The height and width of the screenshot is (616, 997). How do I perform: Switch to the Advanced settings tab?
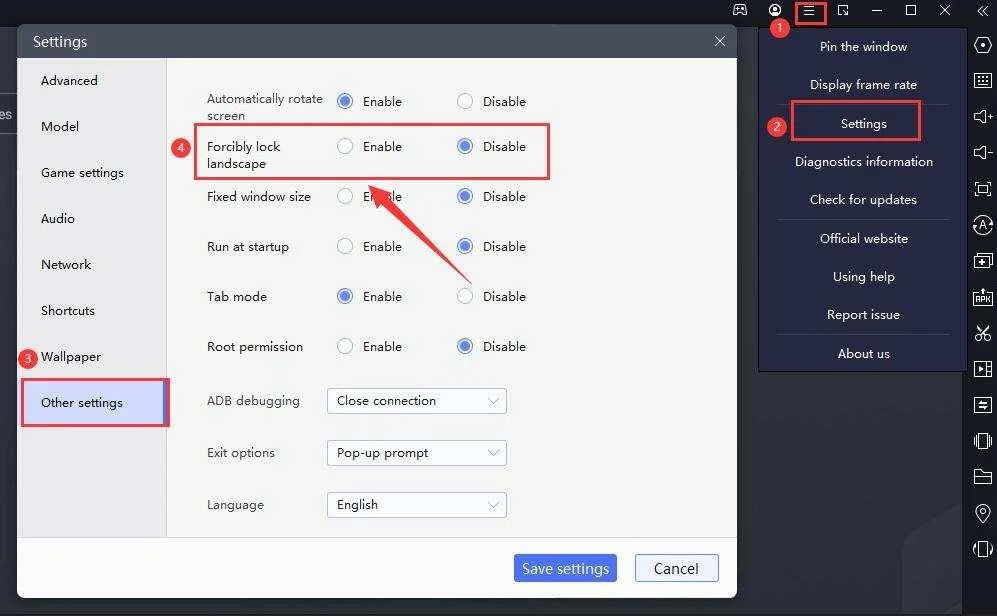click(69, 81)
